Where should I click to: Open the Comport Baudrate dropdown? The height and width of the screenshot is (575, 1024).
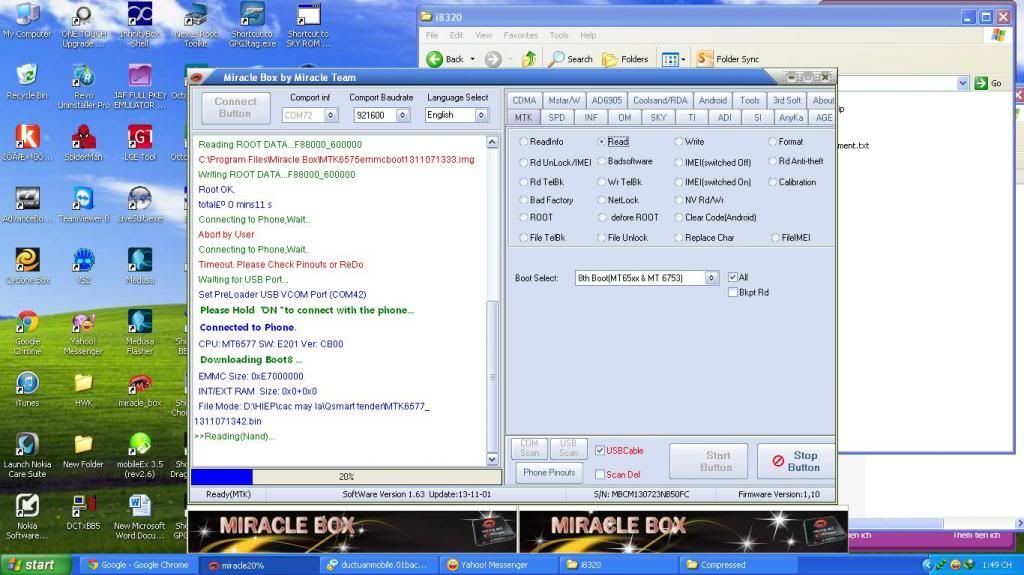[x=403, y=115]
